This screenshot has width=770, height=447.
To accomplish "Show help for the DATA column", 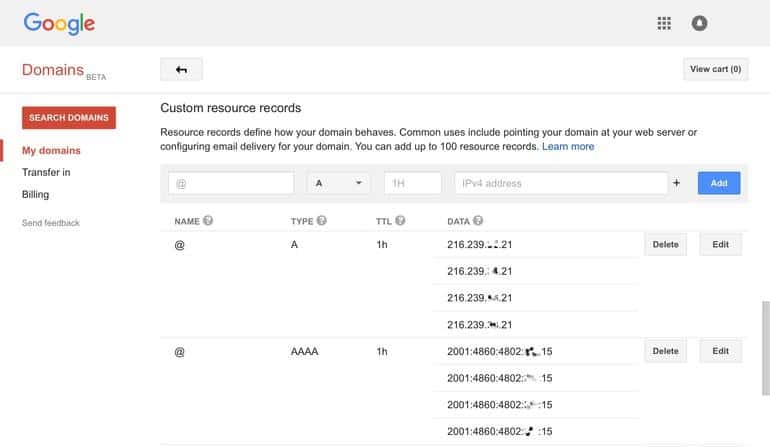I will click(x=478, y=221).
